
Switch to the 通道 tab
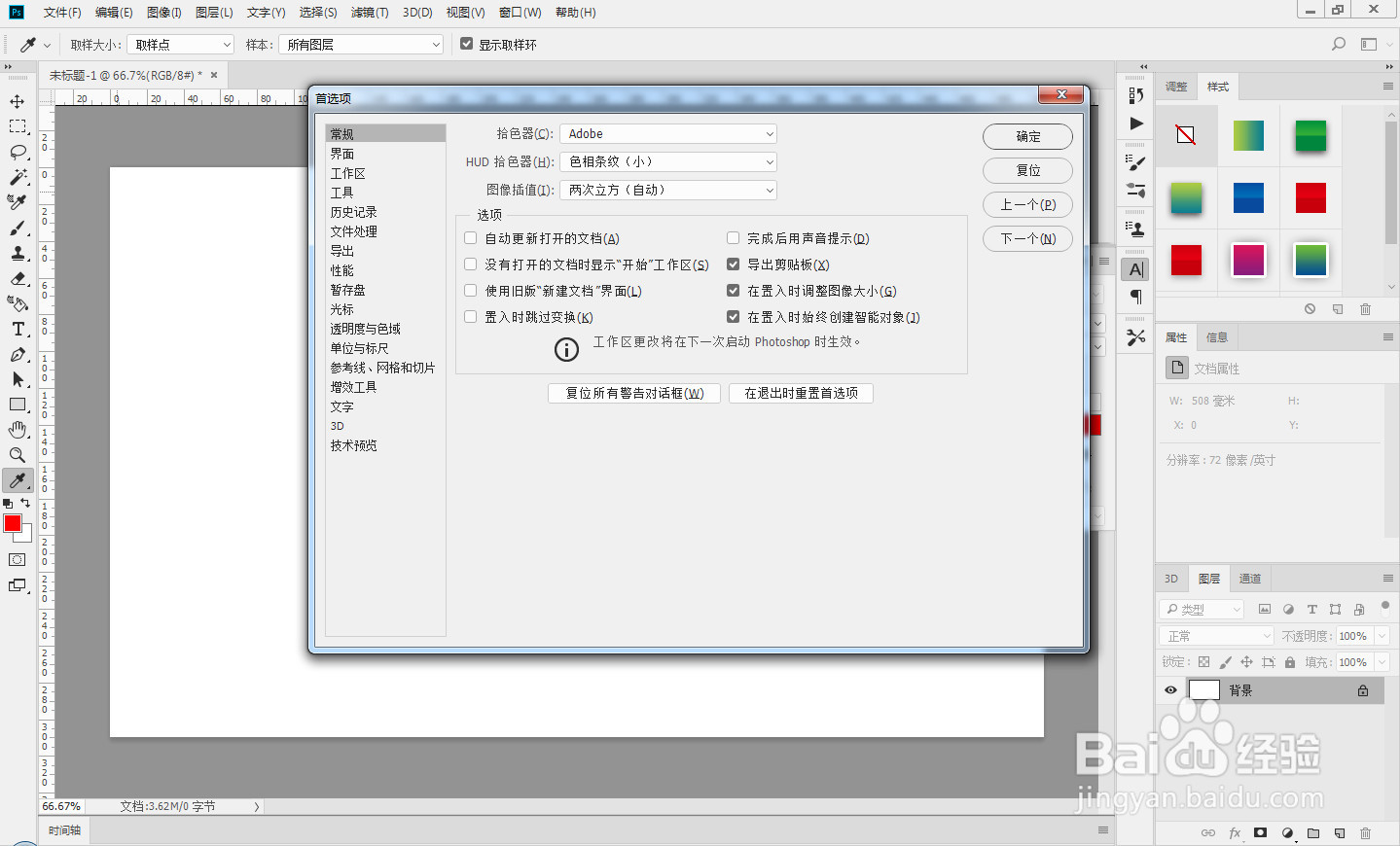1250,578
